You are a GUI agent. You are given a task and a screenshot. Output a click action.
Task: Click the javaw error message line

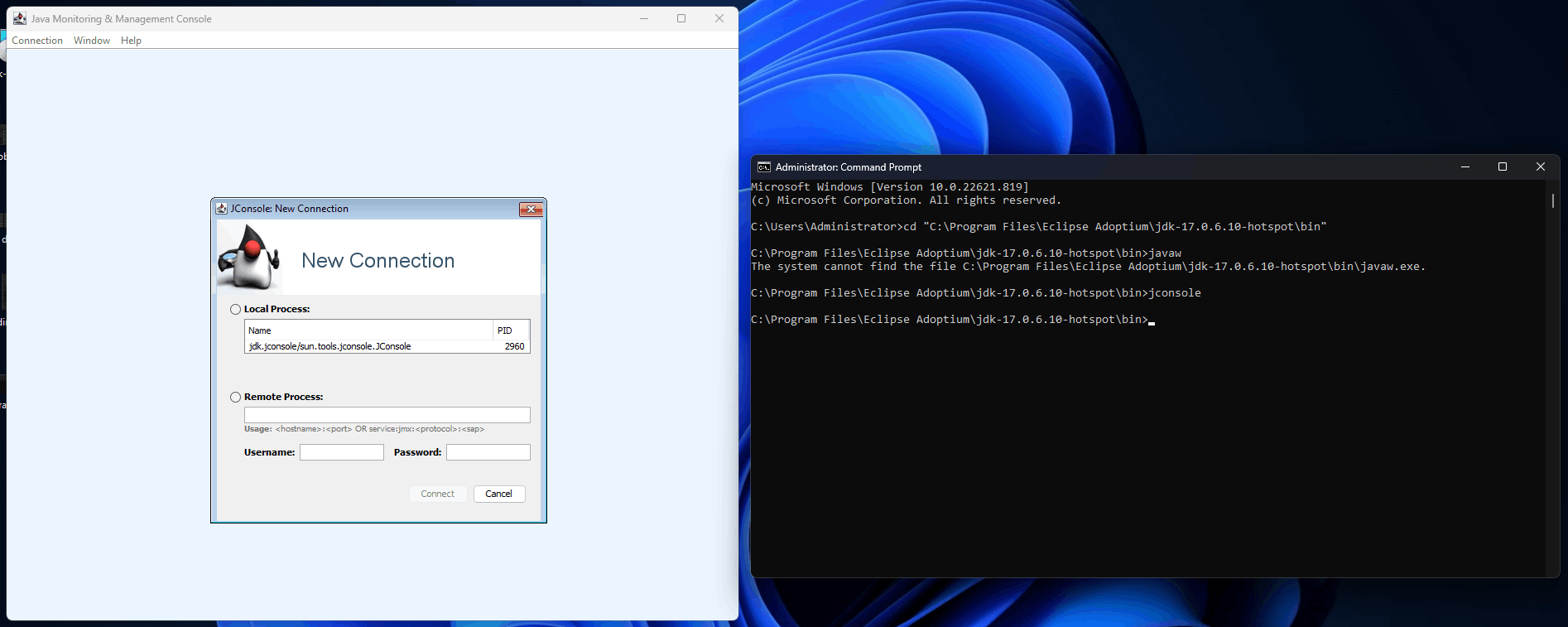click(1088, 267)
